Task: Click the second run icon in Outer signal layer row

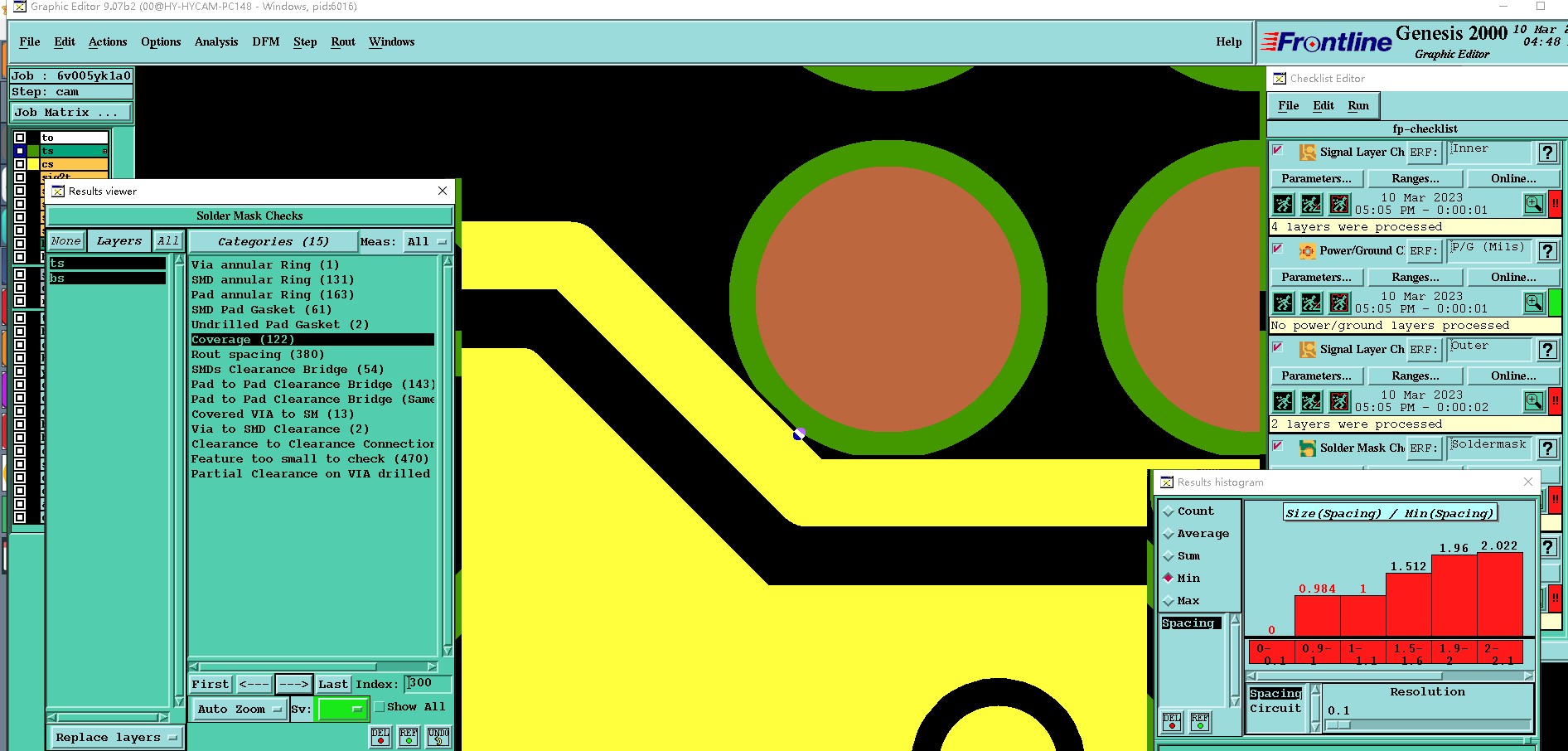Action: (1311, 401)
